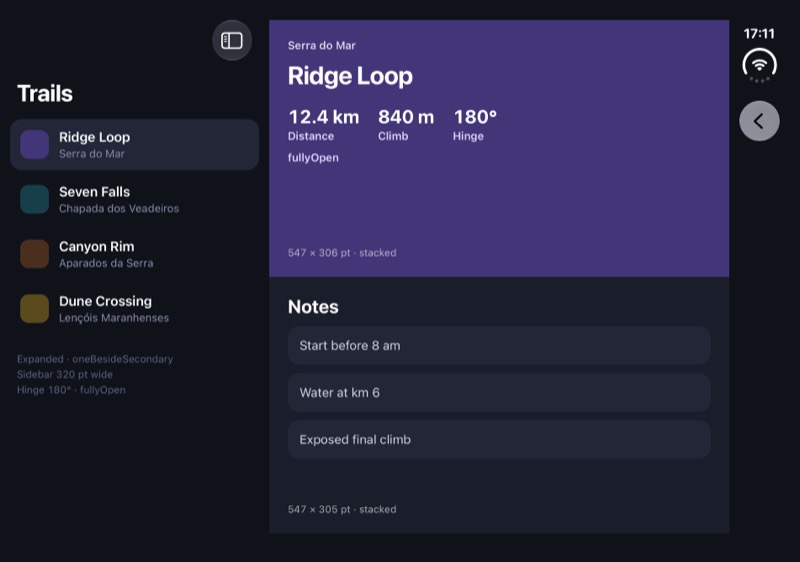Click the 'Chapada dos Veadeiros' subtitle

coord(119,209)
